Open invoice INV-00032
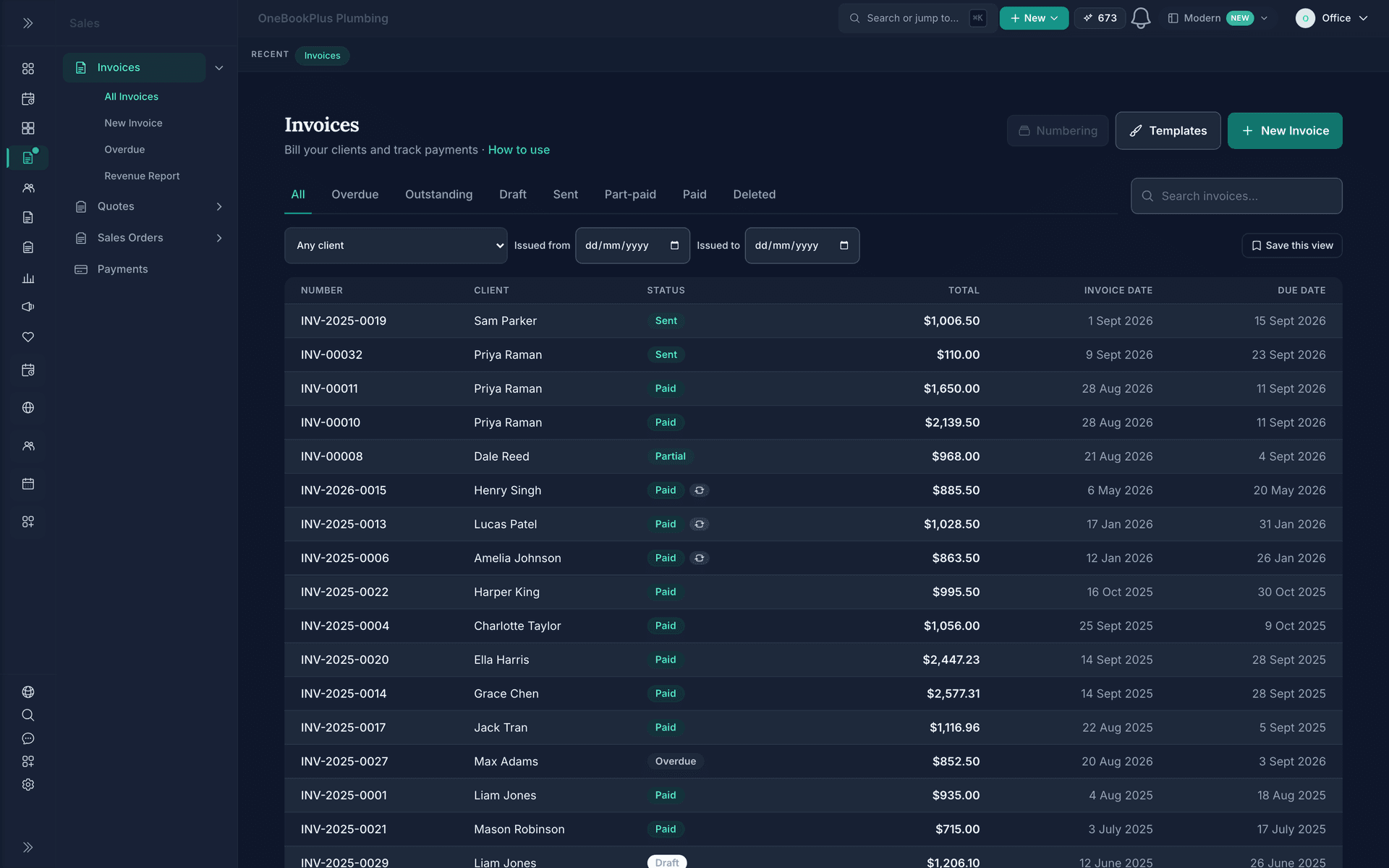 click(x=331, y=355)
